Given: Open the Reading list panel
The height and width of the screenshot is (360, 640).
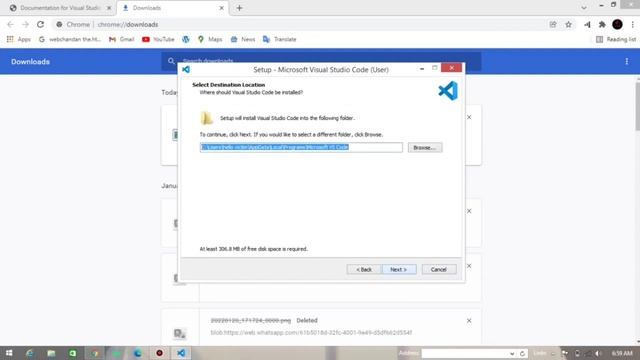Looking at the screenshot, I should 616,39.
